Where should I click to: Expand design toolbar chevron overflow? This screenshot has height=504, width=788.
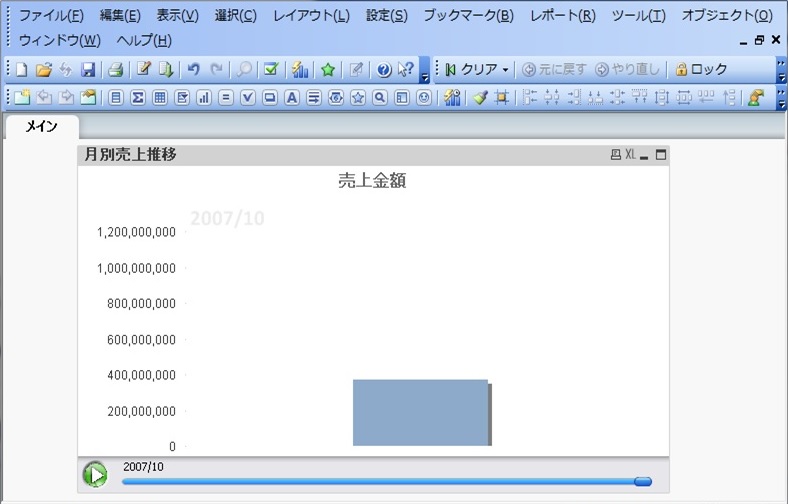tap(781, 91)
